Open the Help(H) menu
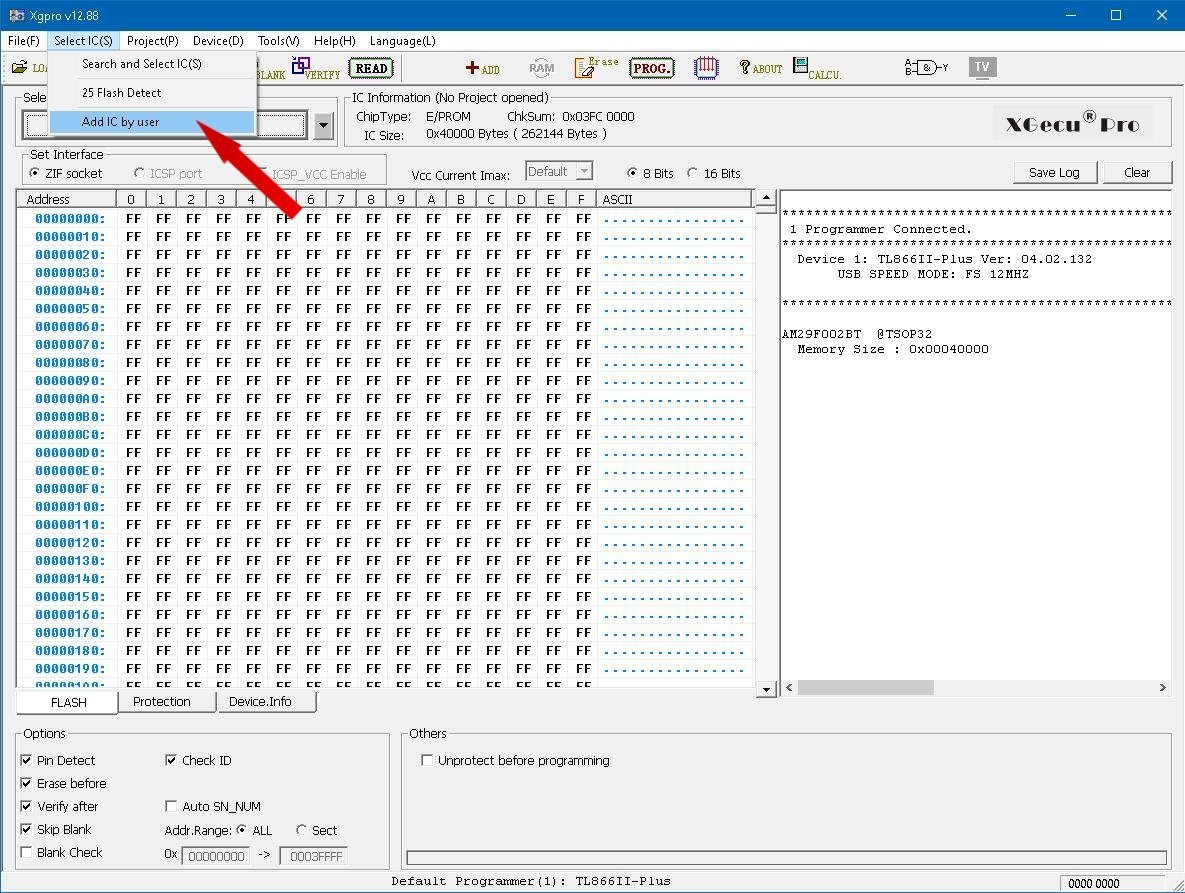The width and height of the screenshot is (1185, 893). tap(335, 41)
